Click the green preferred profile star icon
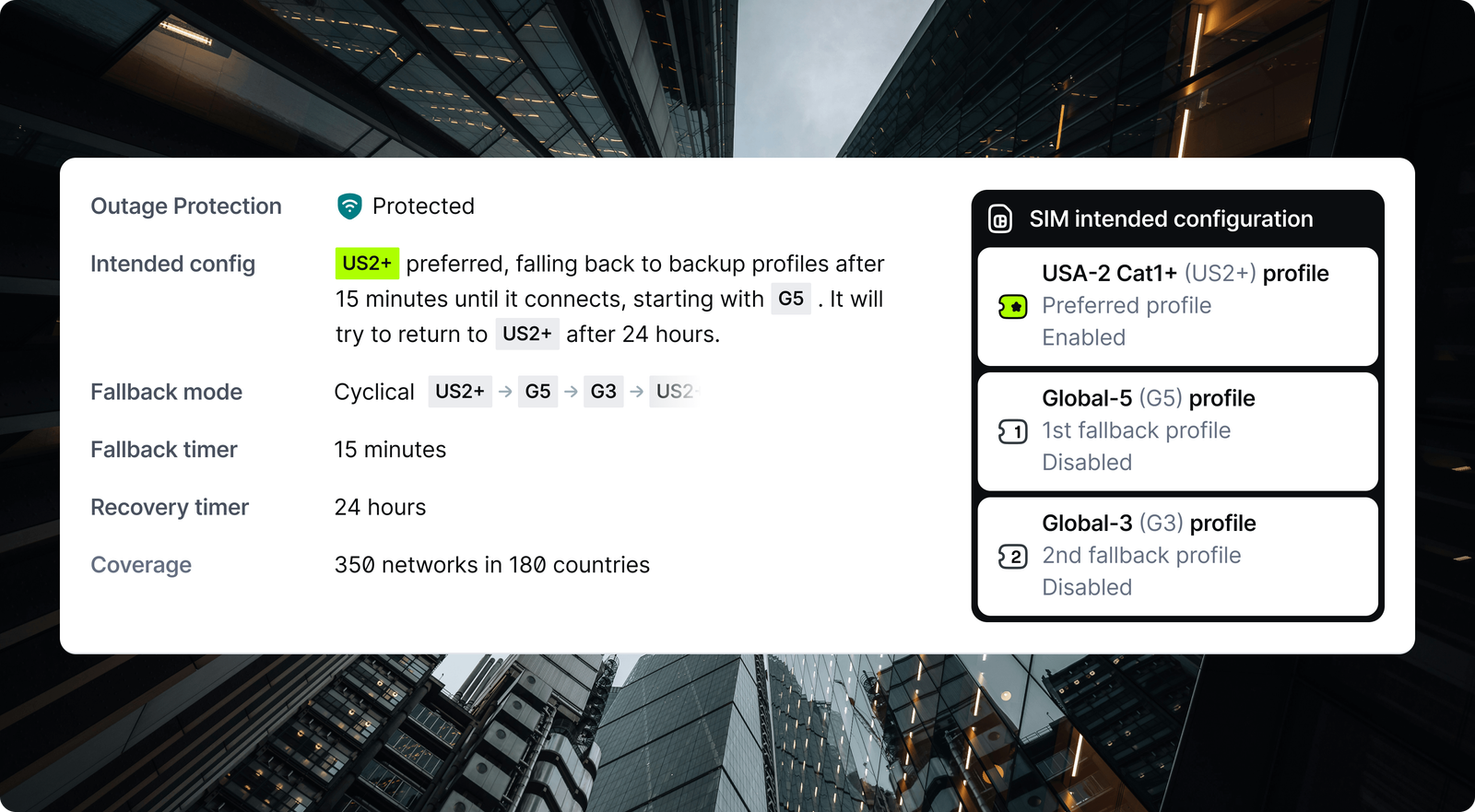 1012,307
